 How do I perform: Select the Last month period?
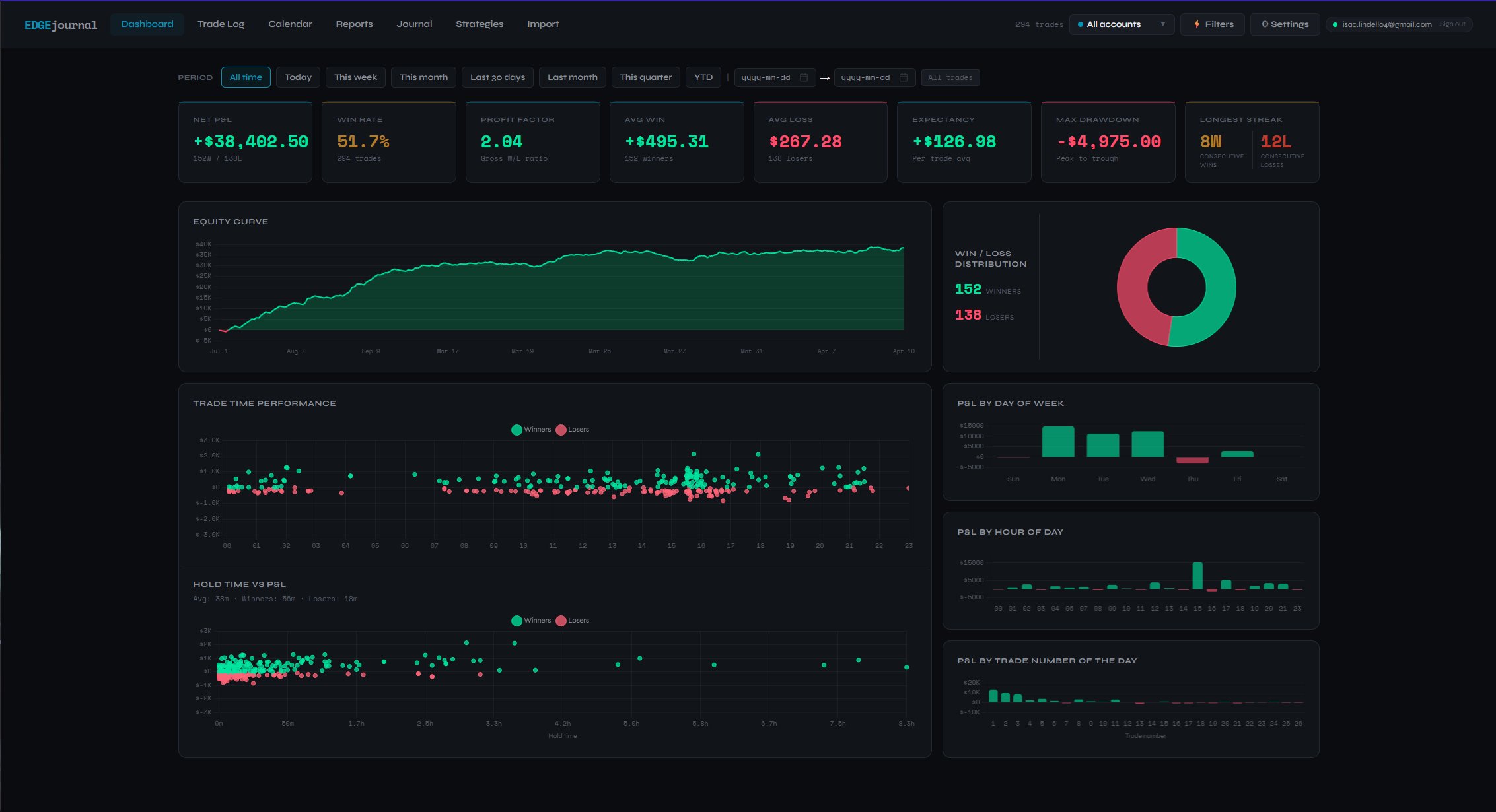tap(572, 77)
